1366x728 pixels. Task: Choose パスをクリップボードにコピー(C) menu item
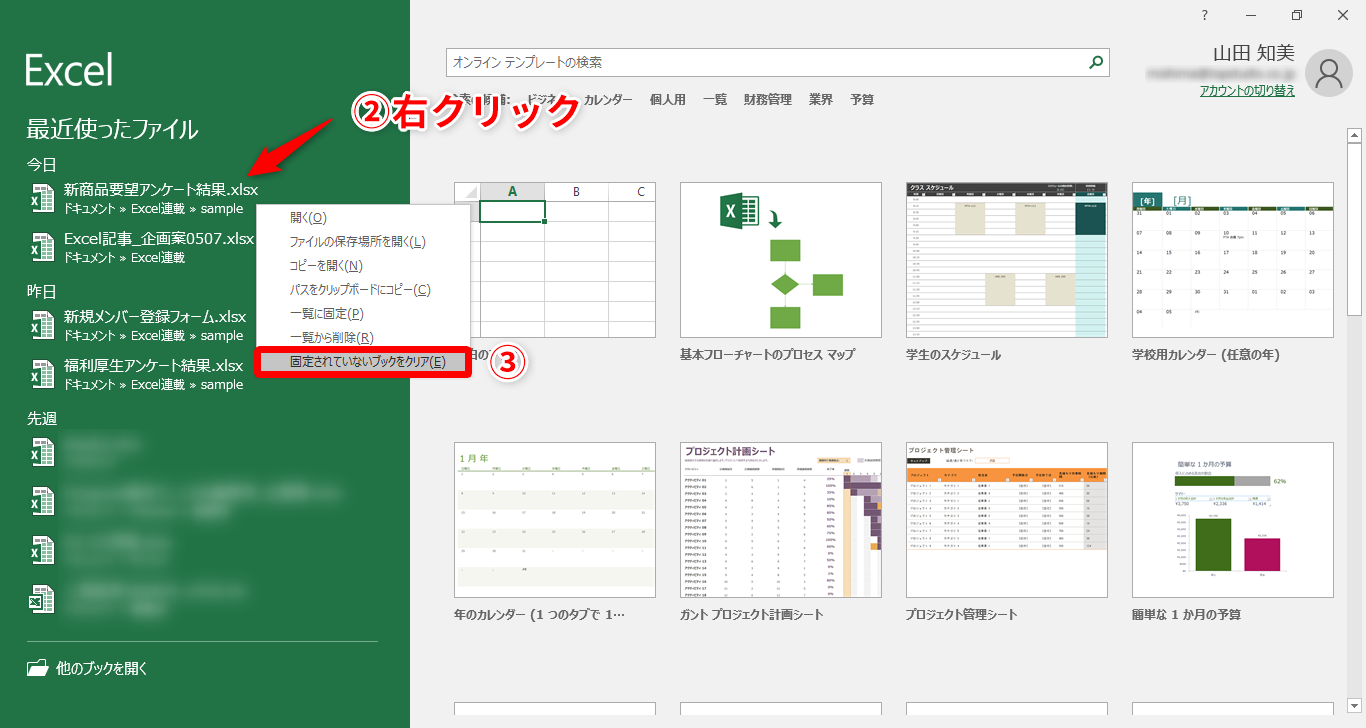pyautogui.click(x=362, y=289)
